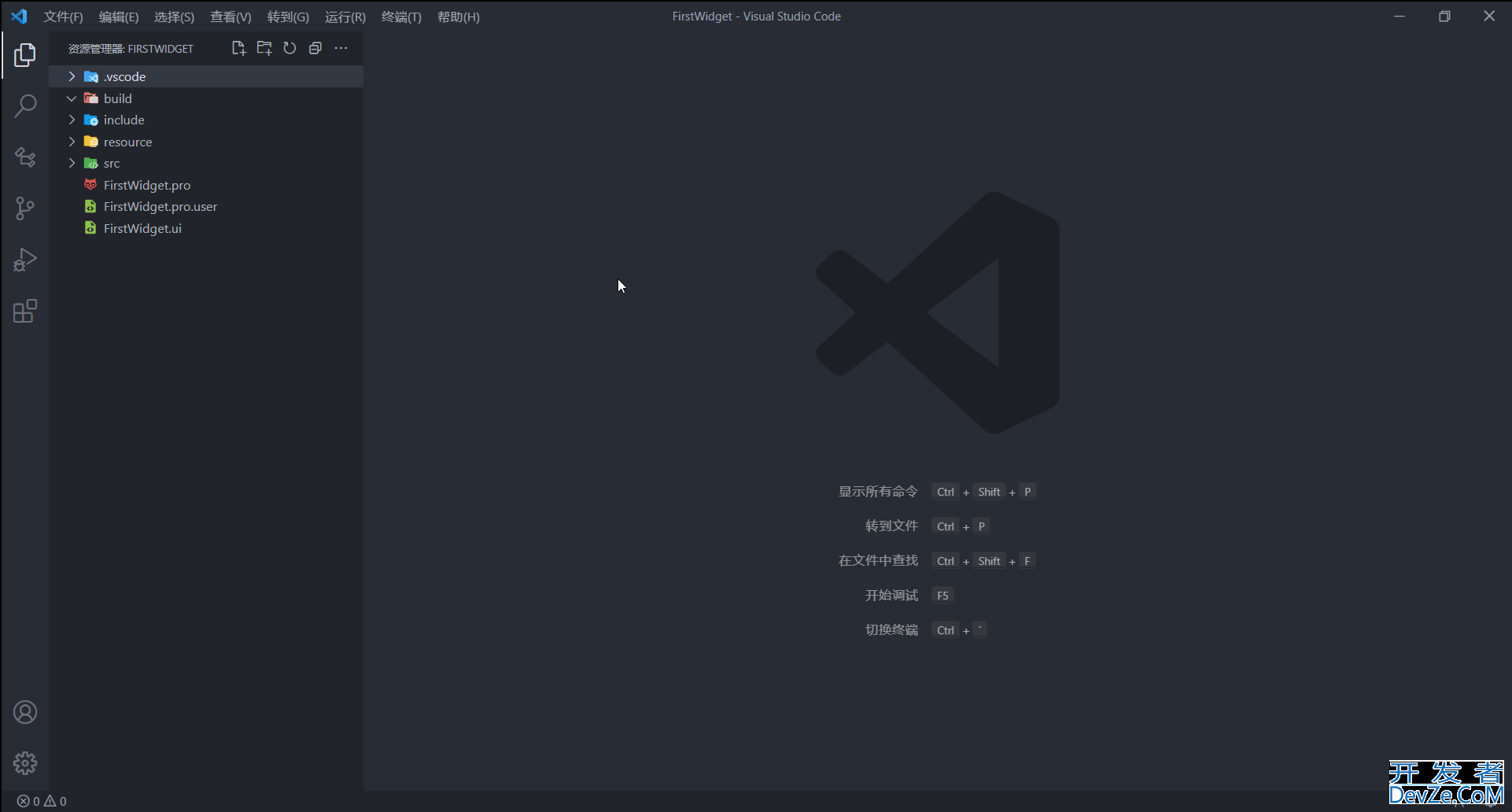Click the 转到文件 shortcut label
This screenshot has width=1512, height=812.
tap(891, 526)
